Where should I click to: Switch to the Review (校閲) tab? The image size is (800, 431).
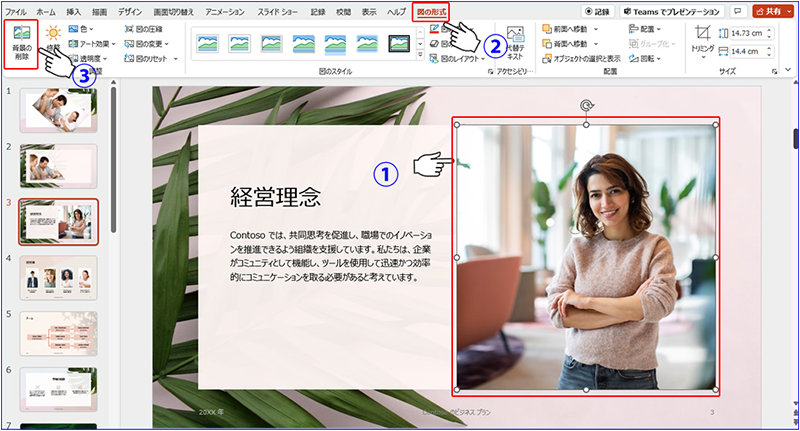click(343, 11)
